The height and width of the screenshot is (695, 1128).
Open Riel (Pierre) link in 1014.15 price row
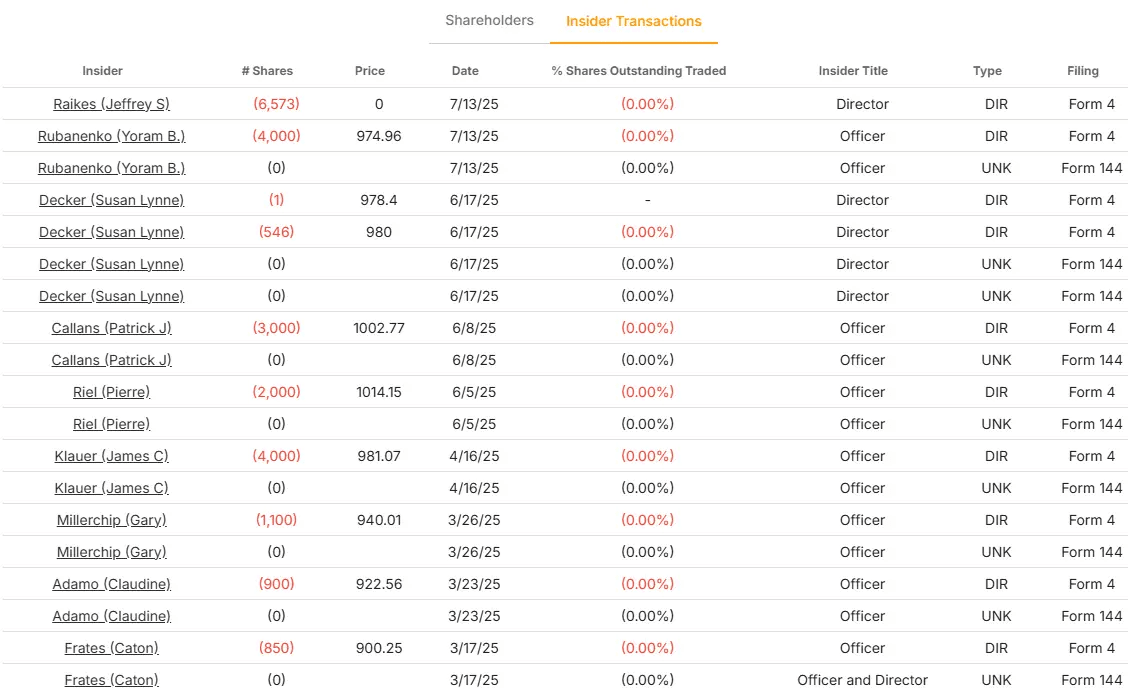[111, 392]
